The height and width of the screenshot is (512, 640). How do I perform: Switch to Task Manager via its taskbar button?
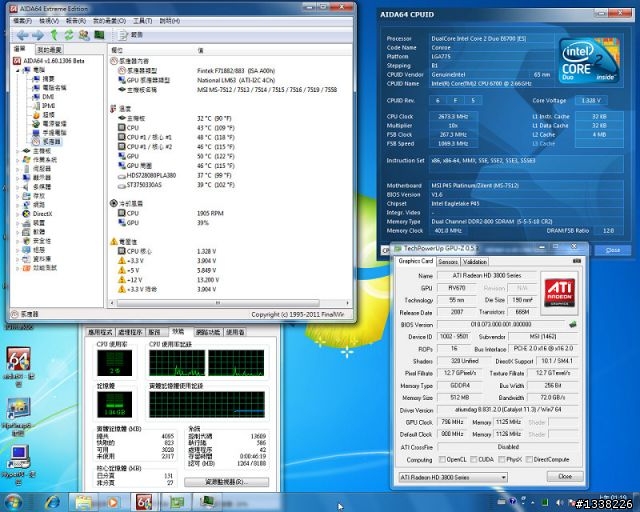pos(208,503)
